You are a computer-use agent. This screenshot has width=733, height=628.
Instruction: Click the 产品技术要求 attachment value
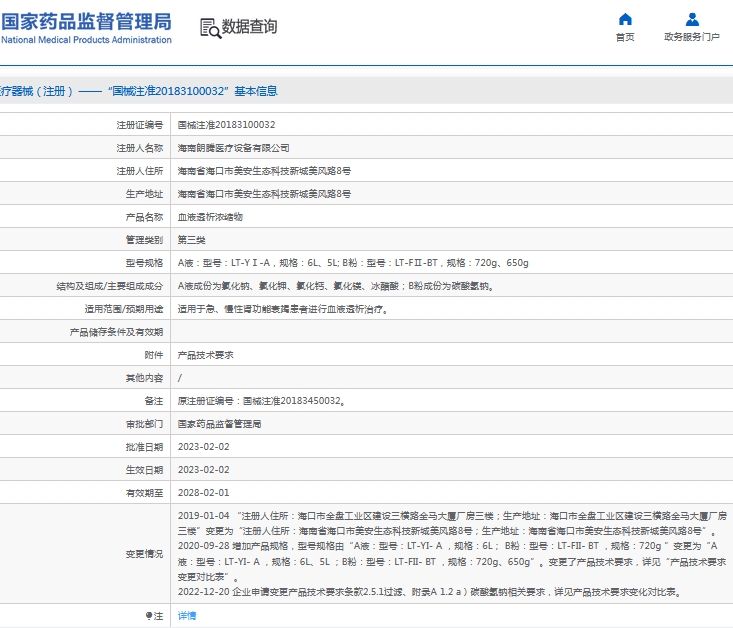tap(205, 355)
